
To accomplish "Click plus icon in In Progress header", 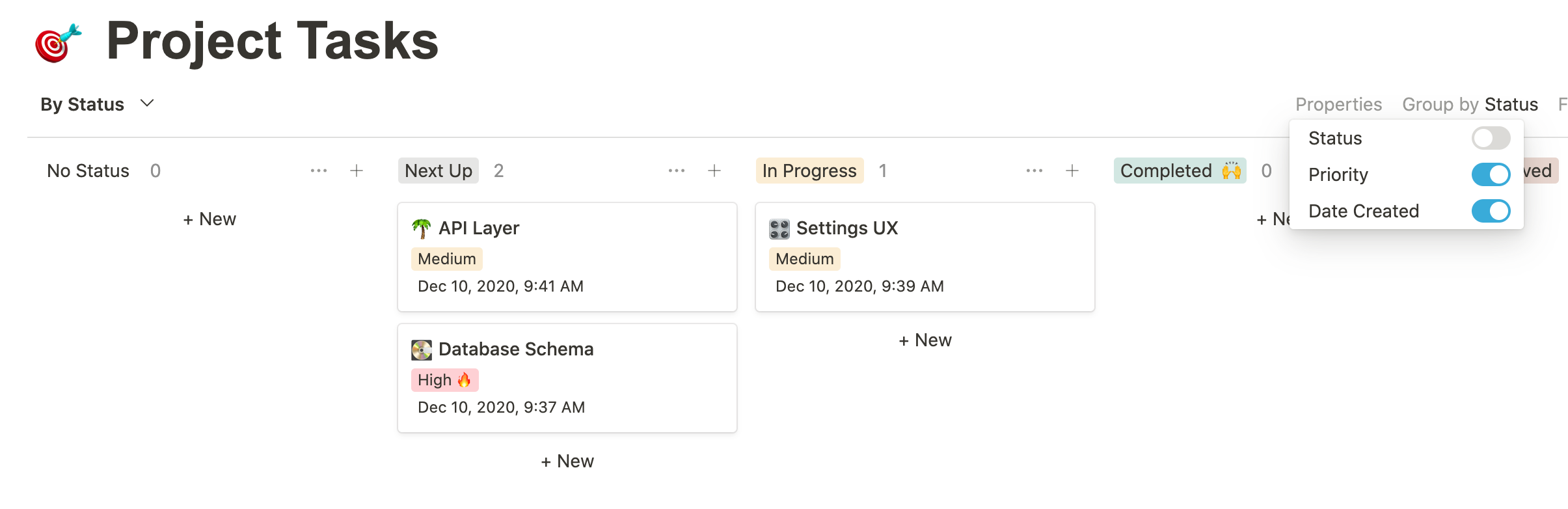I will coord(1072,171).
